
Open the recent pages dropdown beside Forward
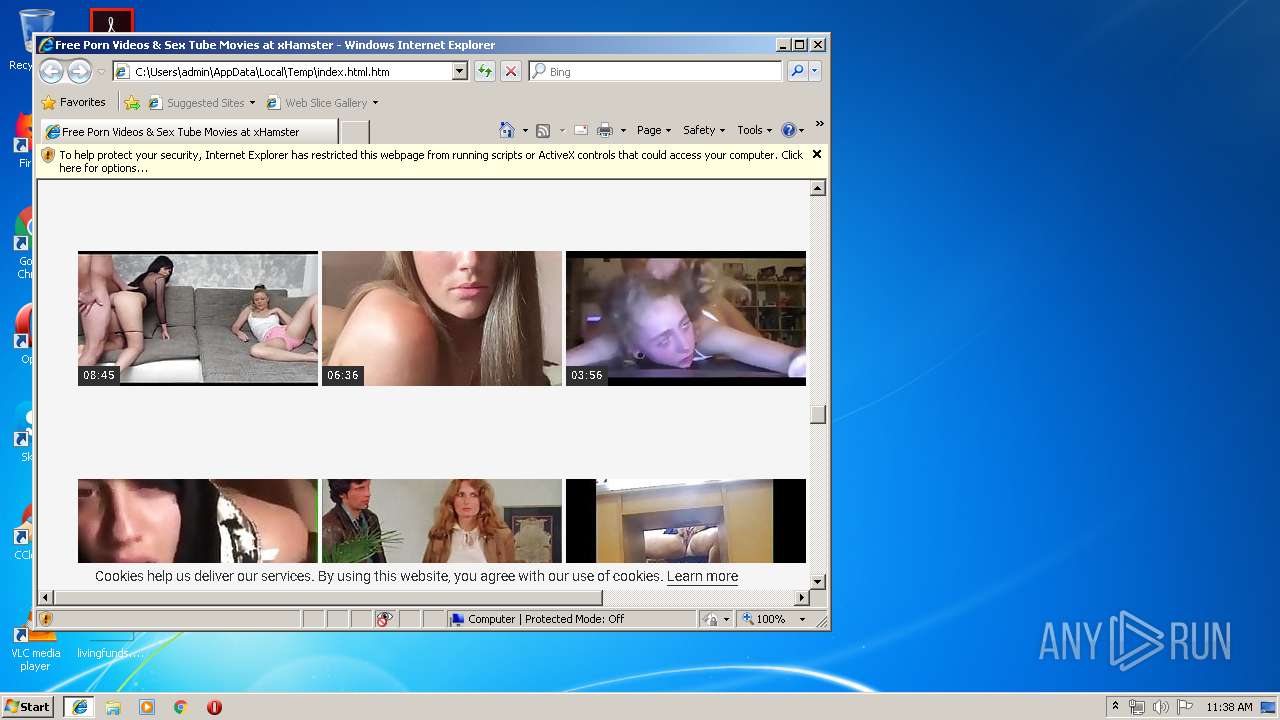pos(101,72)
